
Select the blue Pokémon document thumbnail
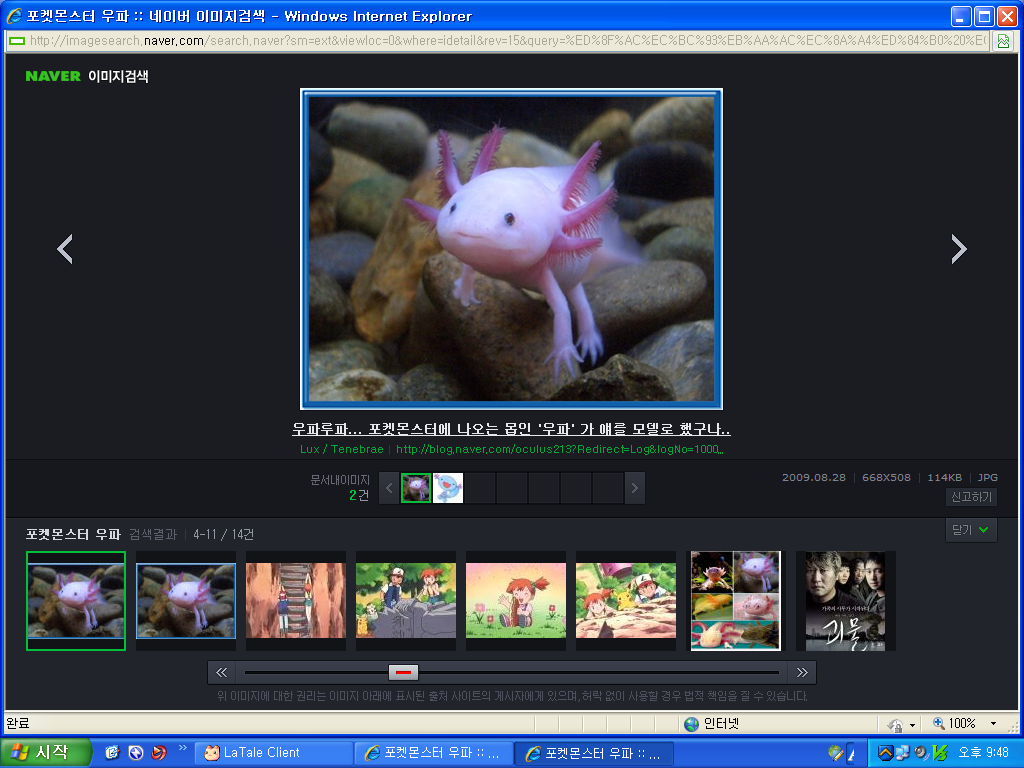tap(448, 488)
